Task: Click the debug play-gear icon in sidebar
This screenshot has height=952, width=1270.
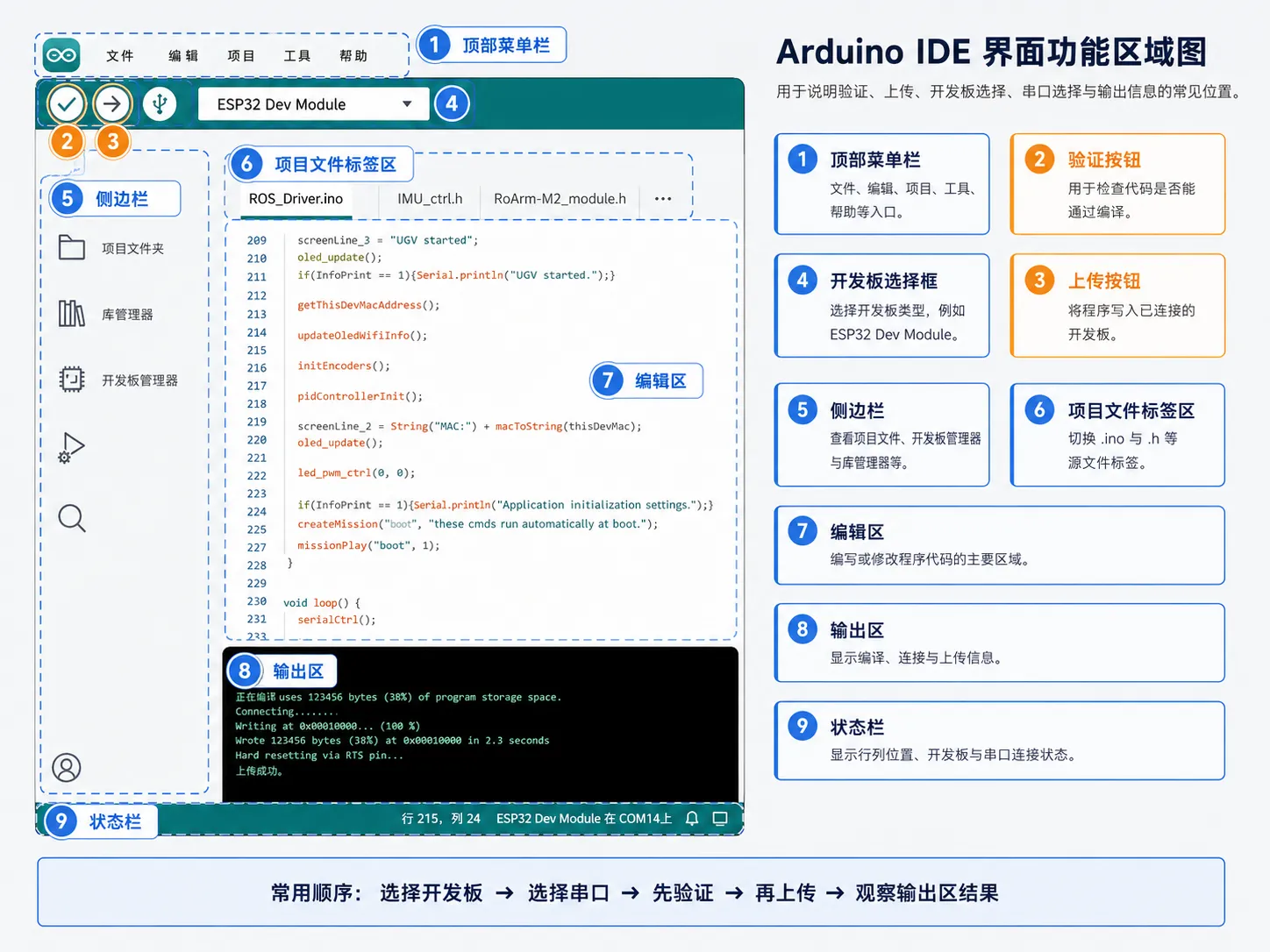Action: (x=72, y=448)
